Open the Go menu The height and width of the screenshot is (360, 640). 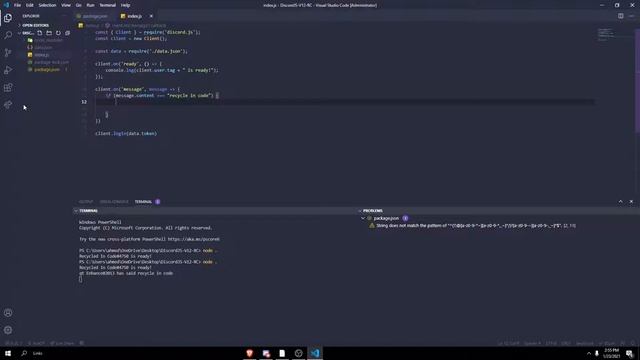point(78,5)
